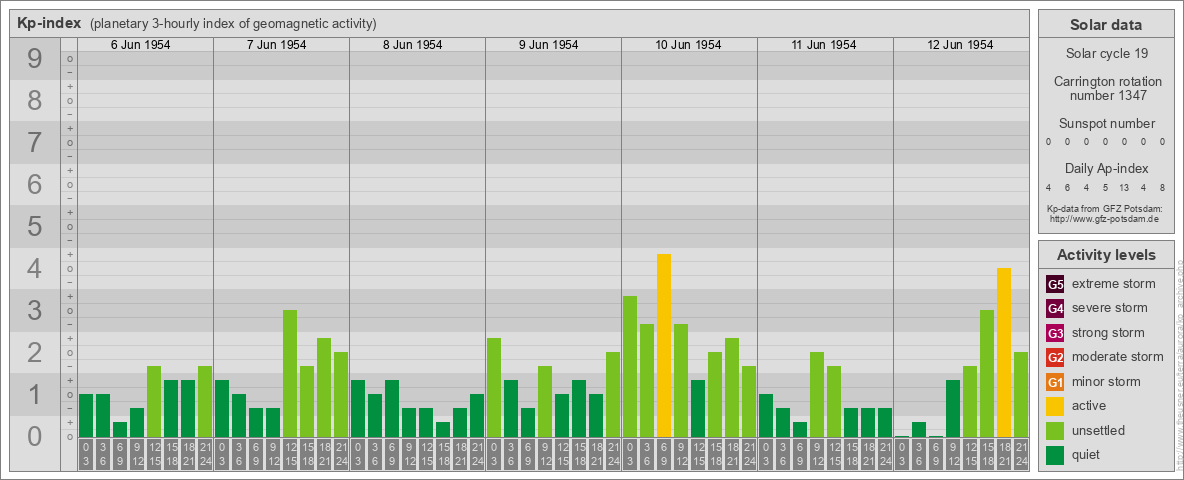This screenshot has height=480, width=1184.
Task: Select the G4 severe storm badge
Action: [x=1055, y=308]
